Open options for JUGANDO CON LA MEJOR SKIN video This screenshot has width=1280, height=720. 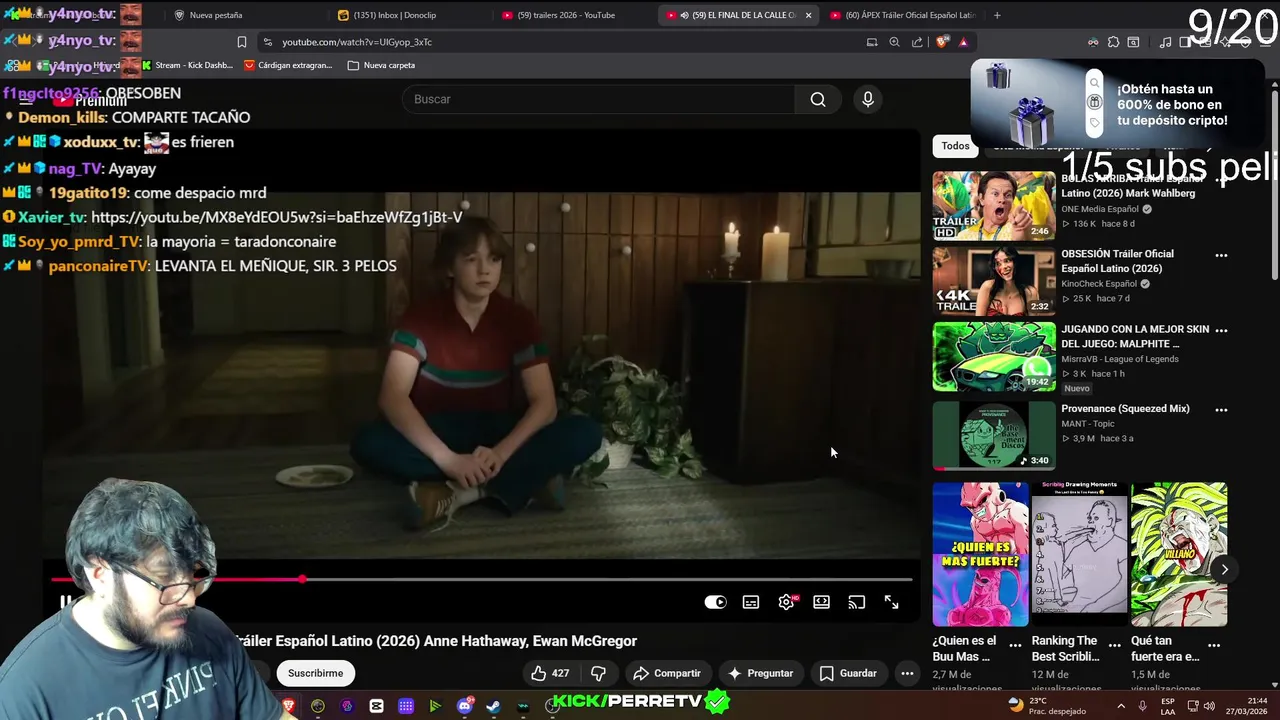[x=1221, y=330]
